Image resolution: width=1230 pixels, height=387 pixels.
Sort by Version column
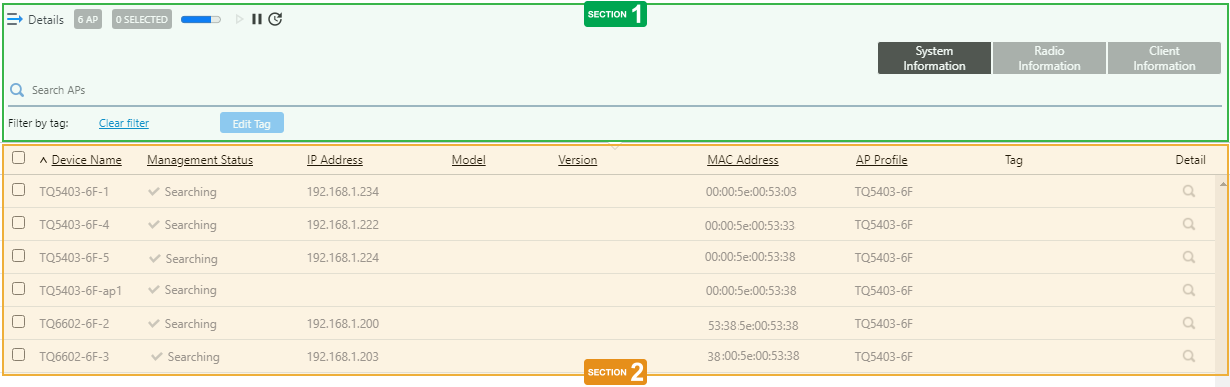tap(578, 160)
